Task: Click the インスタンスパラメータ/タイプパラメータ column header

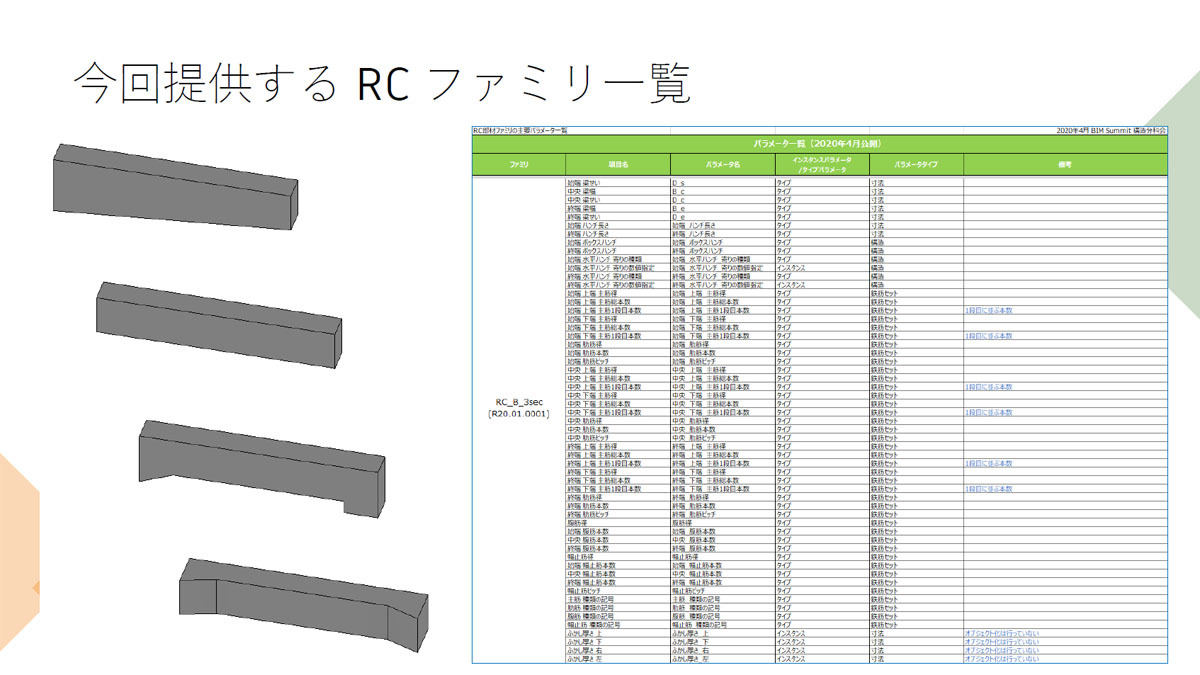Action: point(822,165)
